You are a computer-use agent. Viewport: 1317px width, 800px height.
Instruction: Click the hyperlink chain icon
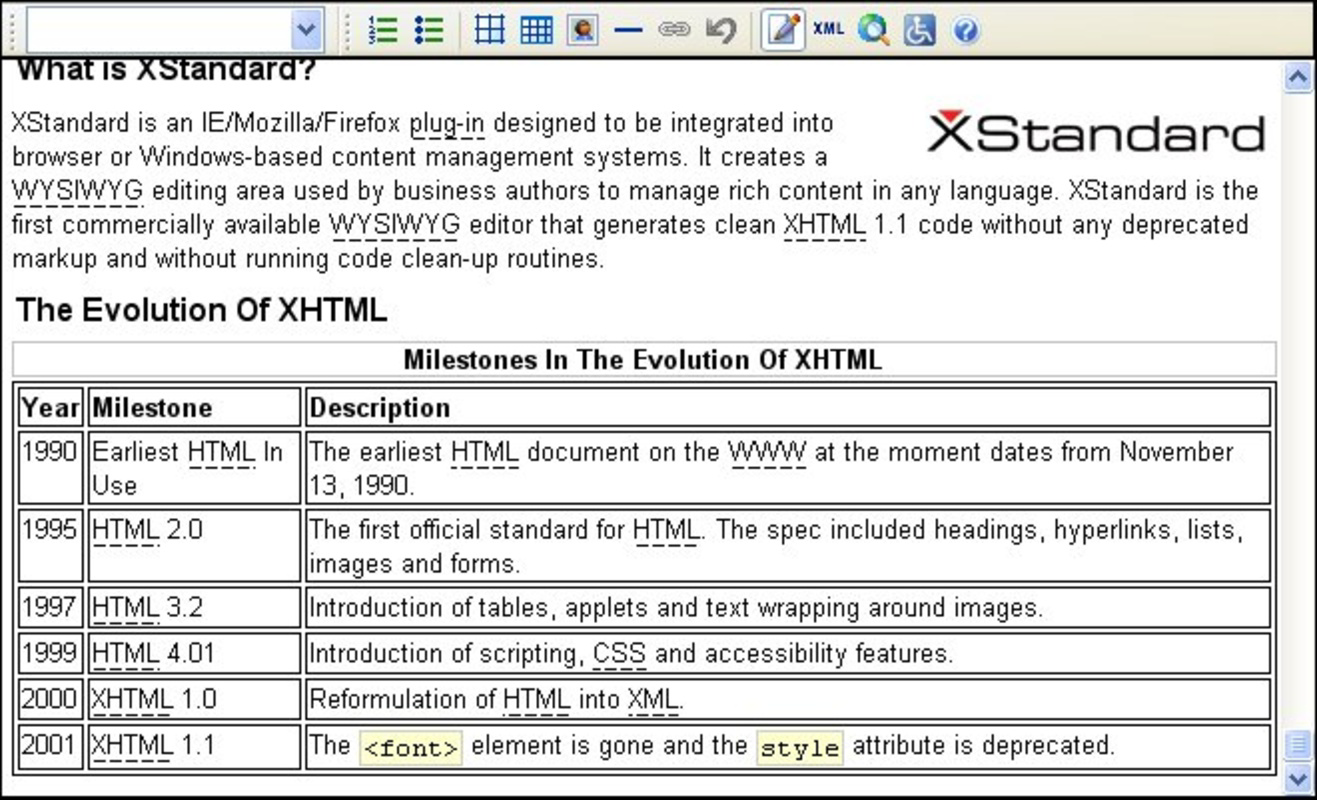[x=674, y=30]
